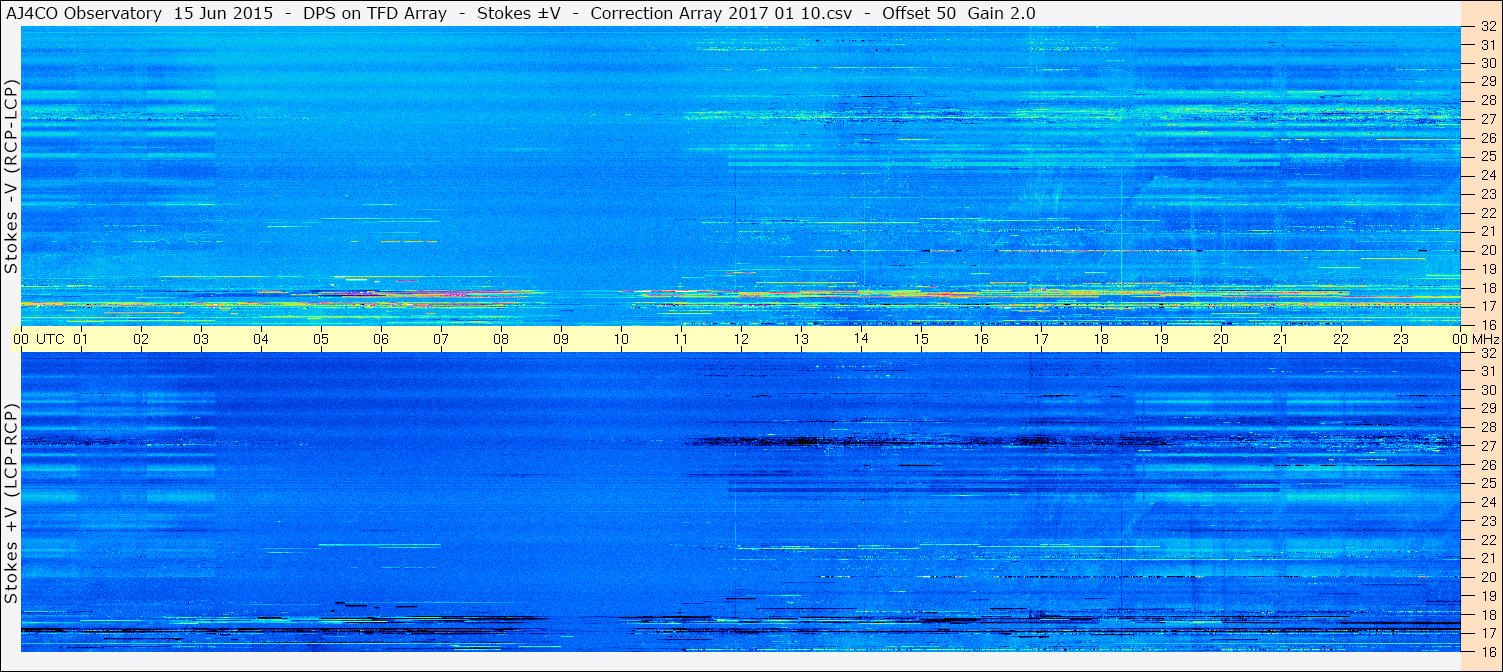Click the 17 hour time marker
Viewport: 1503px width, 672px height.
pos(1041,339)
